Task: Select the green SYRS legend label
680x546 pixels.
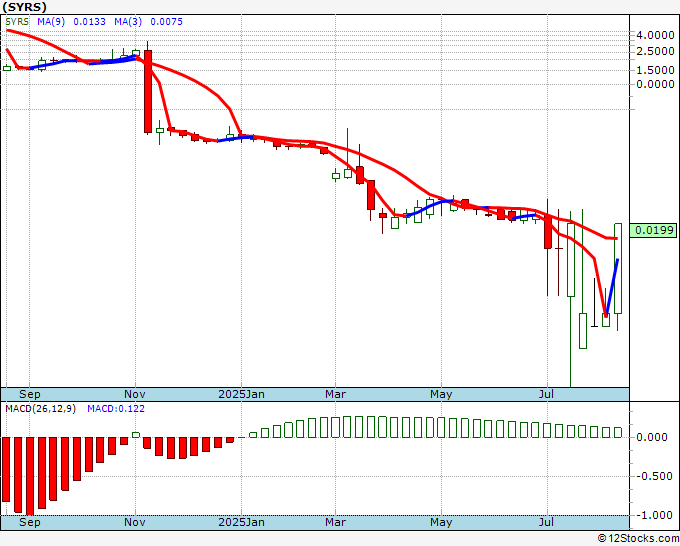Action: pos(17,22)
